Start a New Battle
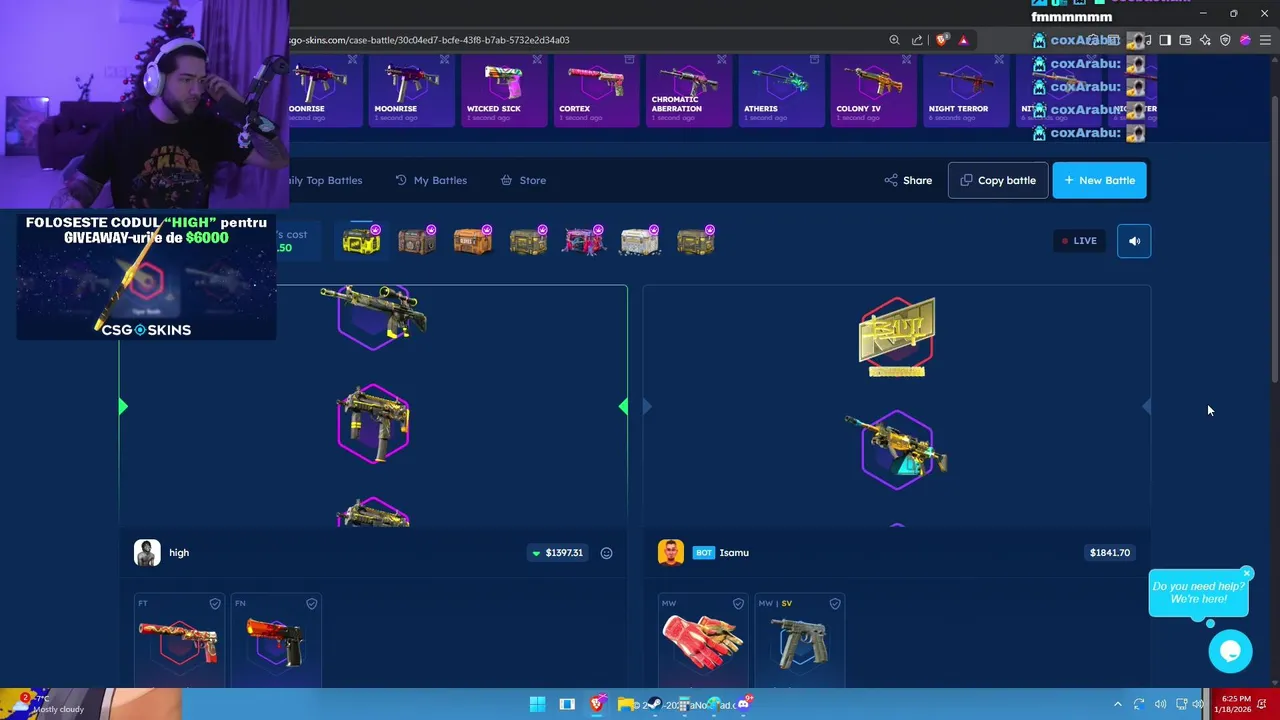 click(1100, 180)
